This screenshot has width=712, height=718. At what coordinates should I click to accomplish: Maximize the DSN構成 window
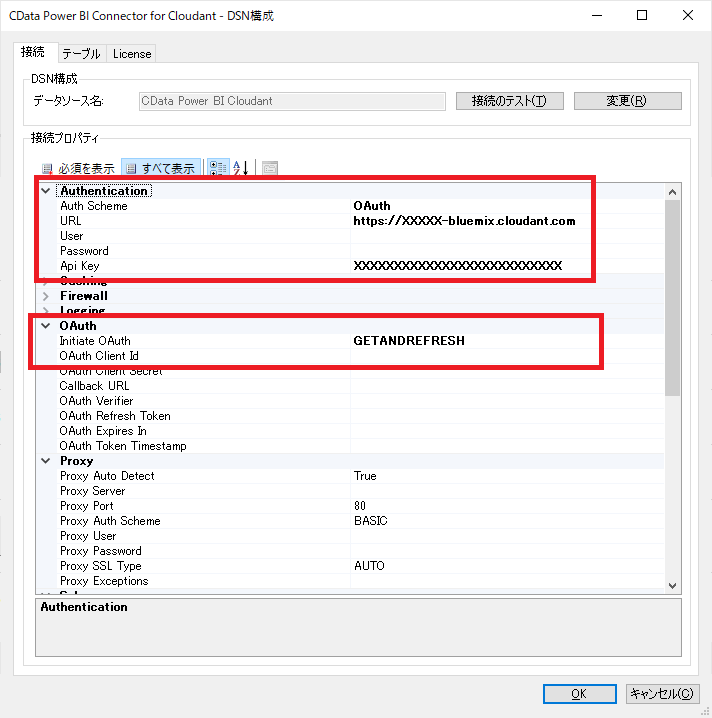[x=642, y=15]
